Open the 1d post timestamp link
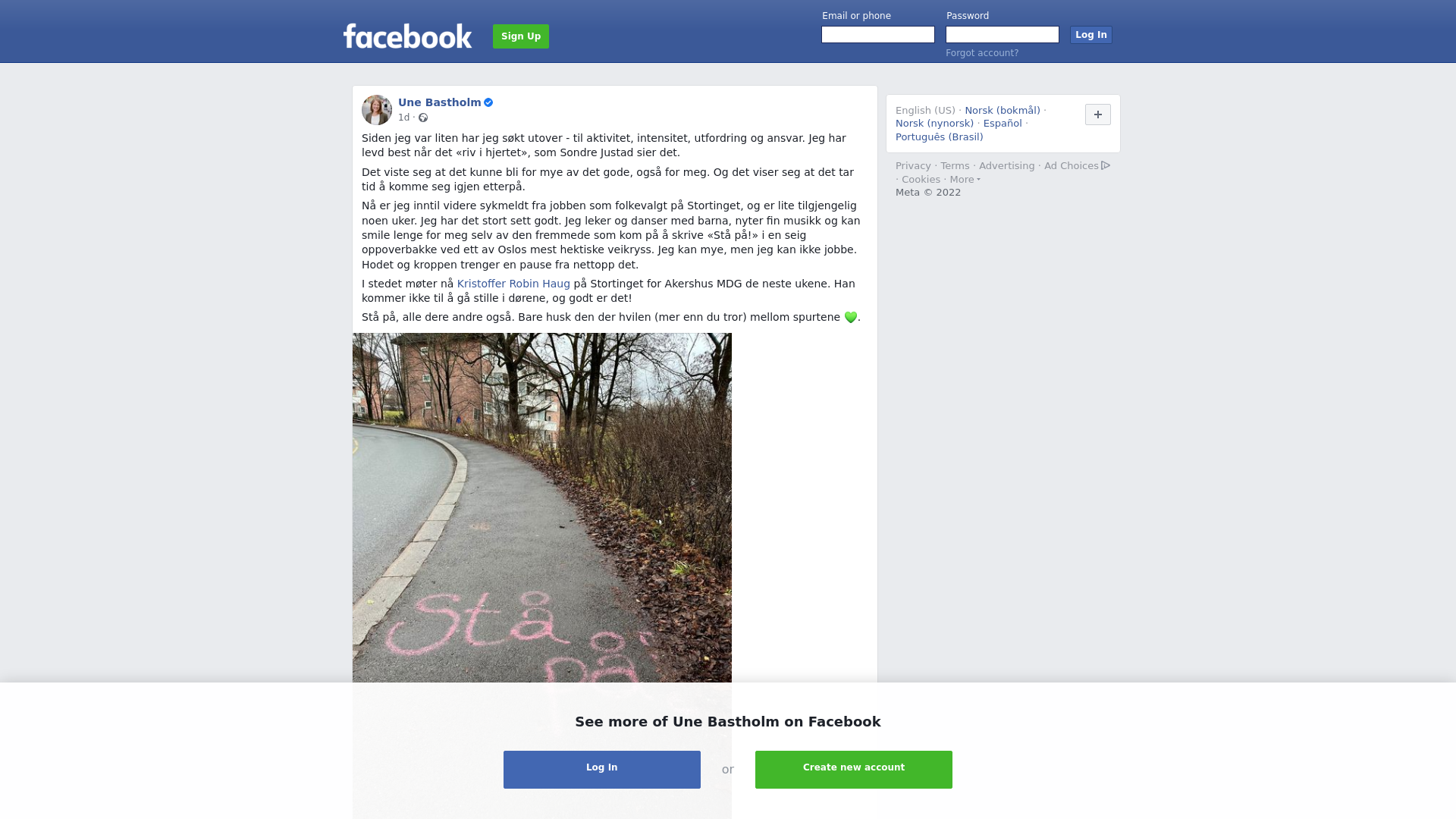The width and height of the screenshot is (1456, 819). (x=403, y=118)
